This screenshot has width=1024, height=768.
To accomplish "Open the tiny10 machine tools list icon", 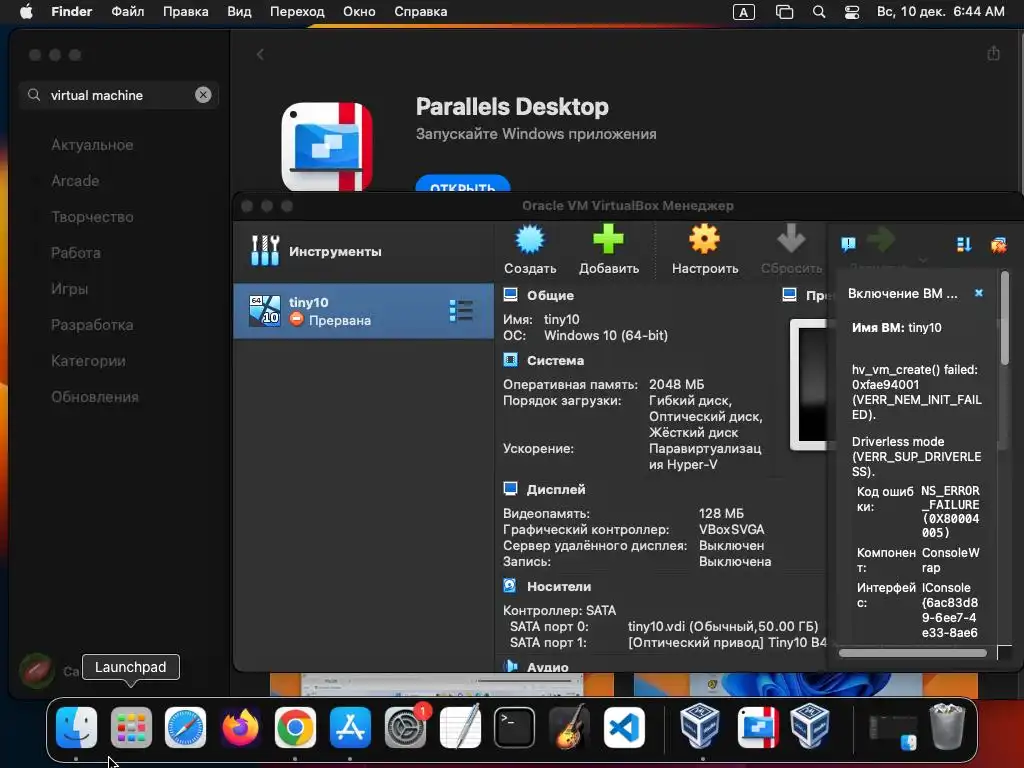I will pos(461,311).
